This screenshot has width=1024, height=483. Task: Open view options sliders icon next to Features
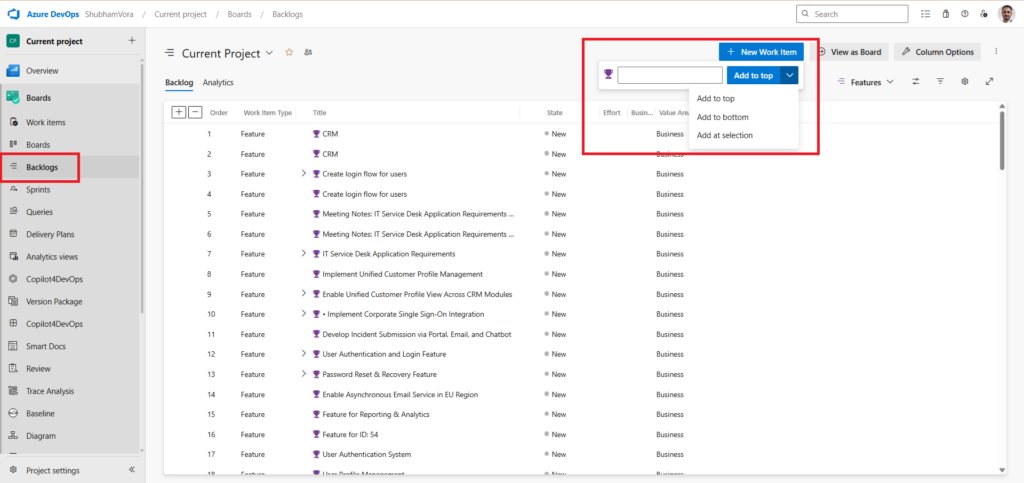click(x=916, y=82)
